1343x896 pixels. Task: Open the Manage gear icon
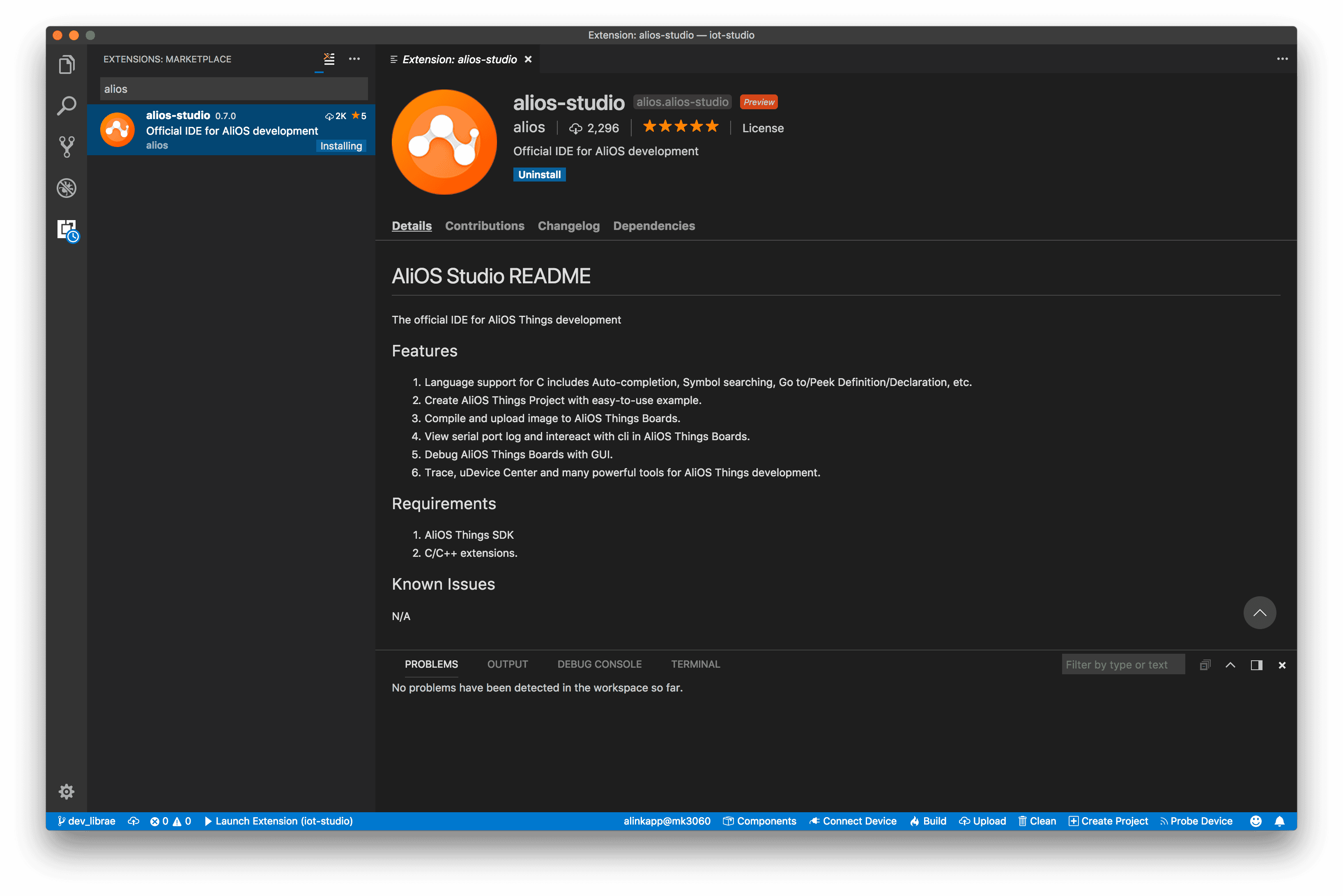[66, 791]
